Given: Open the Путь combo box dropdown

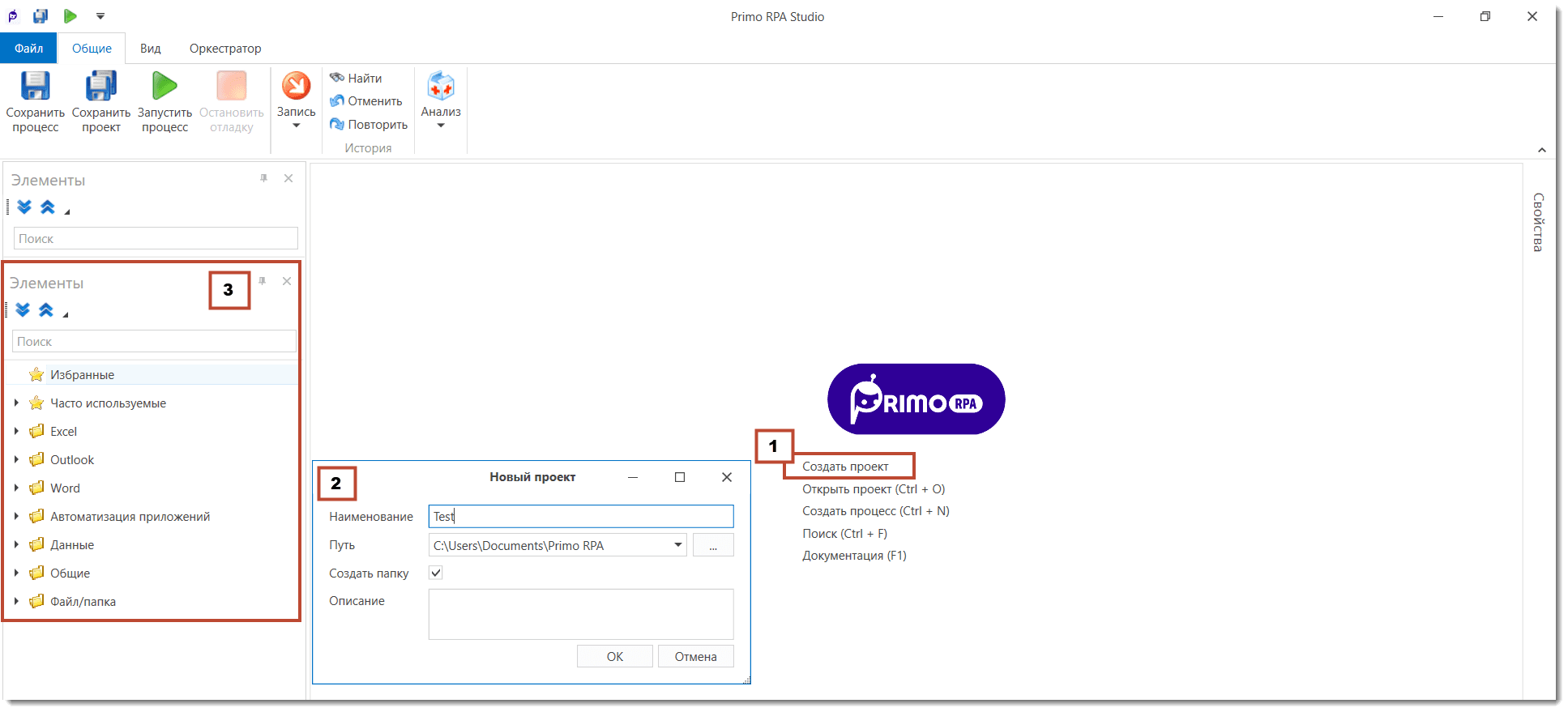Looking at the screenshot, I should [677, 545].
